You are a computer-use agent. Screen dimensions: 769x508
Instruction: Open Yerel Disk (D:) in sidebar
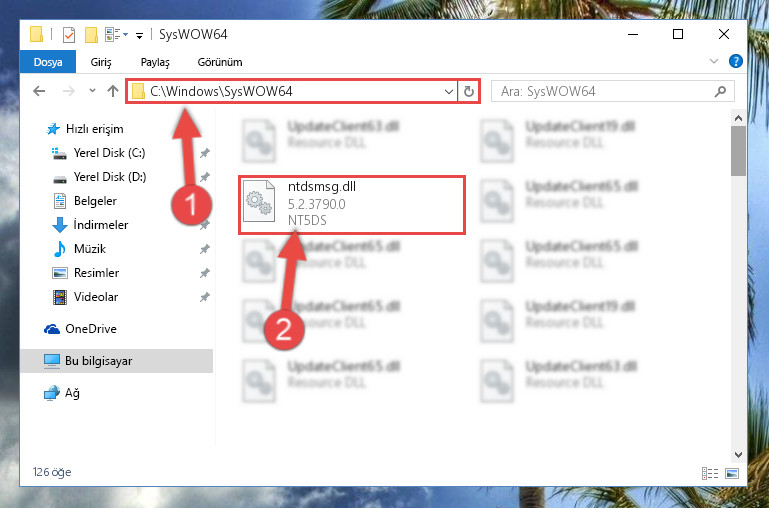click(x=110, y=177)
